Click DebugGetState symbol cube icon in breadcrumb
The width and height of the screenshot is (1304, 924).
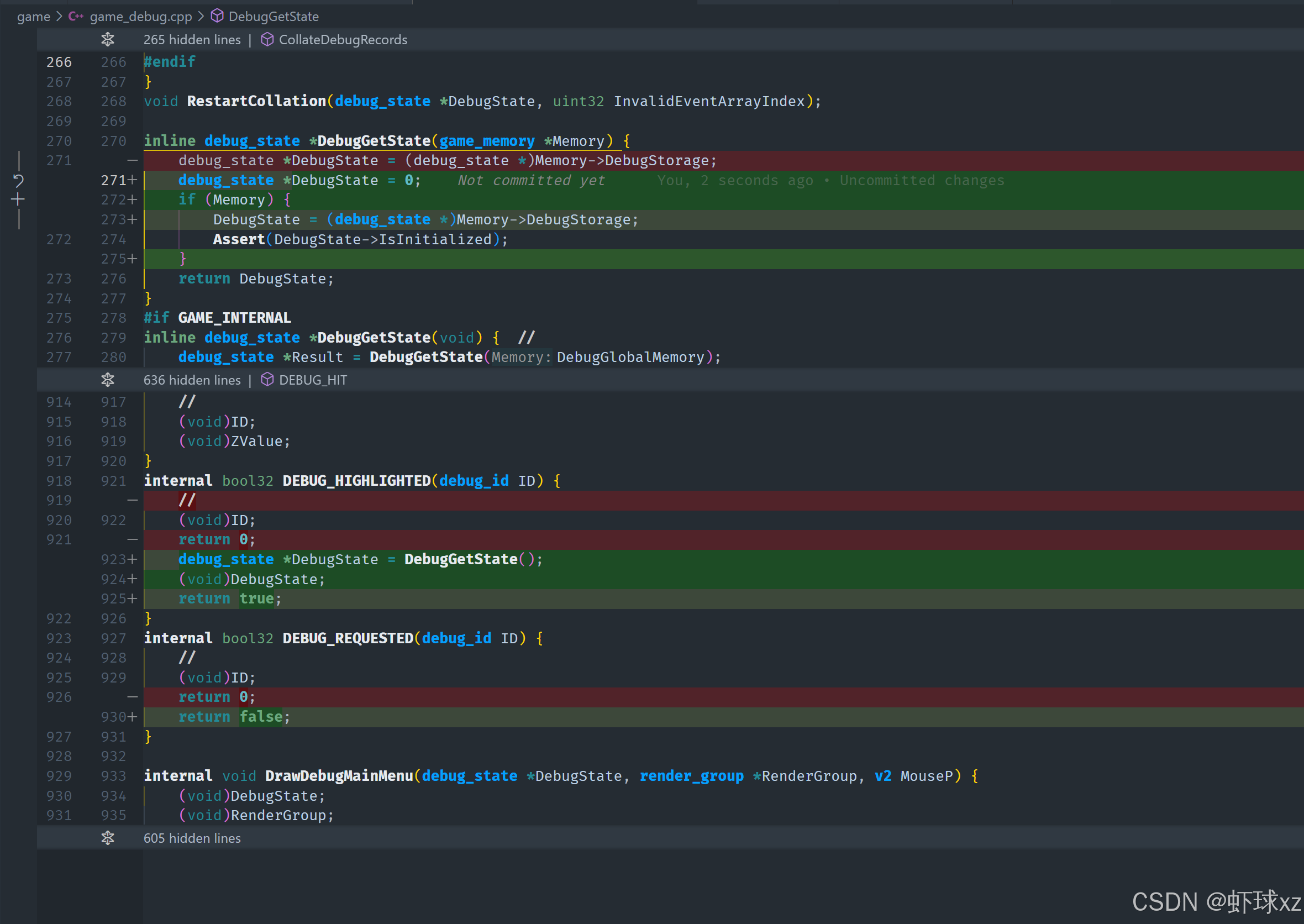(217, 17)
